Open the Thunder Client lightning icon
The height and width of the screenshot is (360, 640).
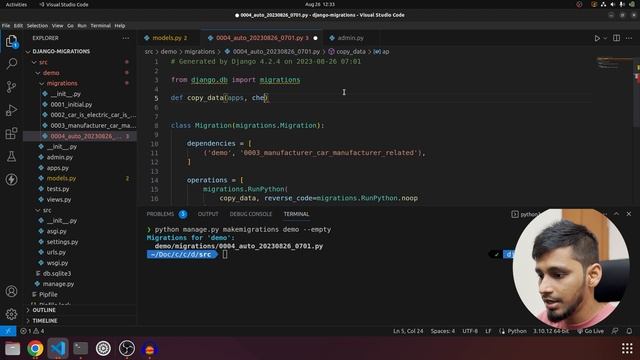tap(11, 179)
